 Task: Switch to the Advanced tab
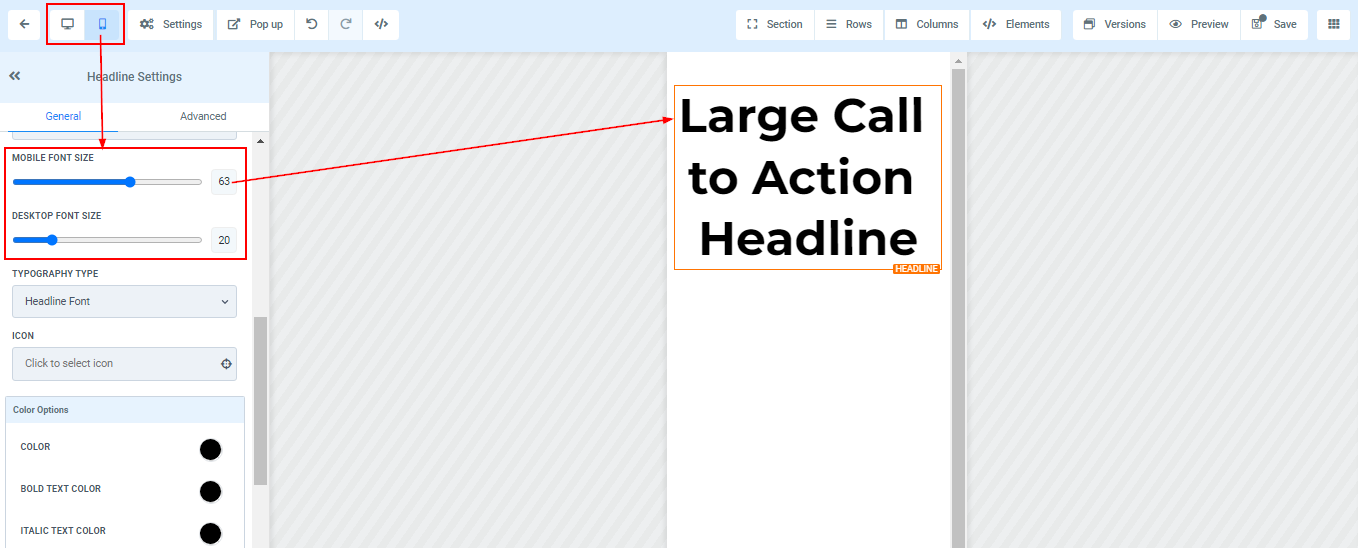pos(203,116)
